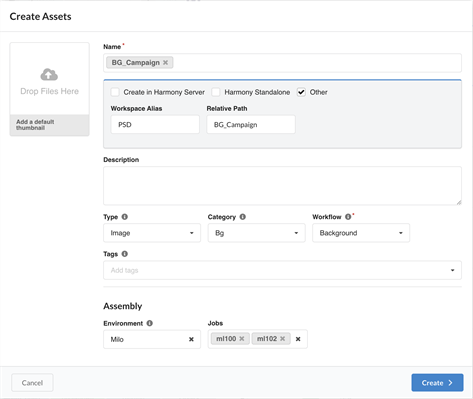
Task: Open the Environment info icon
Action: tap(150, 323)
